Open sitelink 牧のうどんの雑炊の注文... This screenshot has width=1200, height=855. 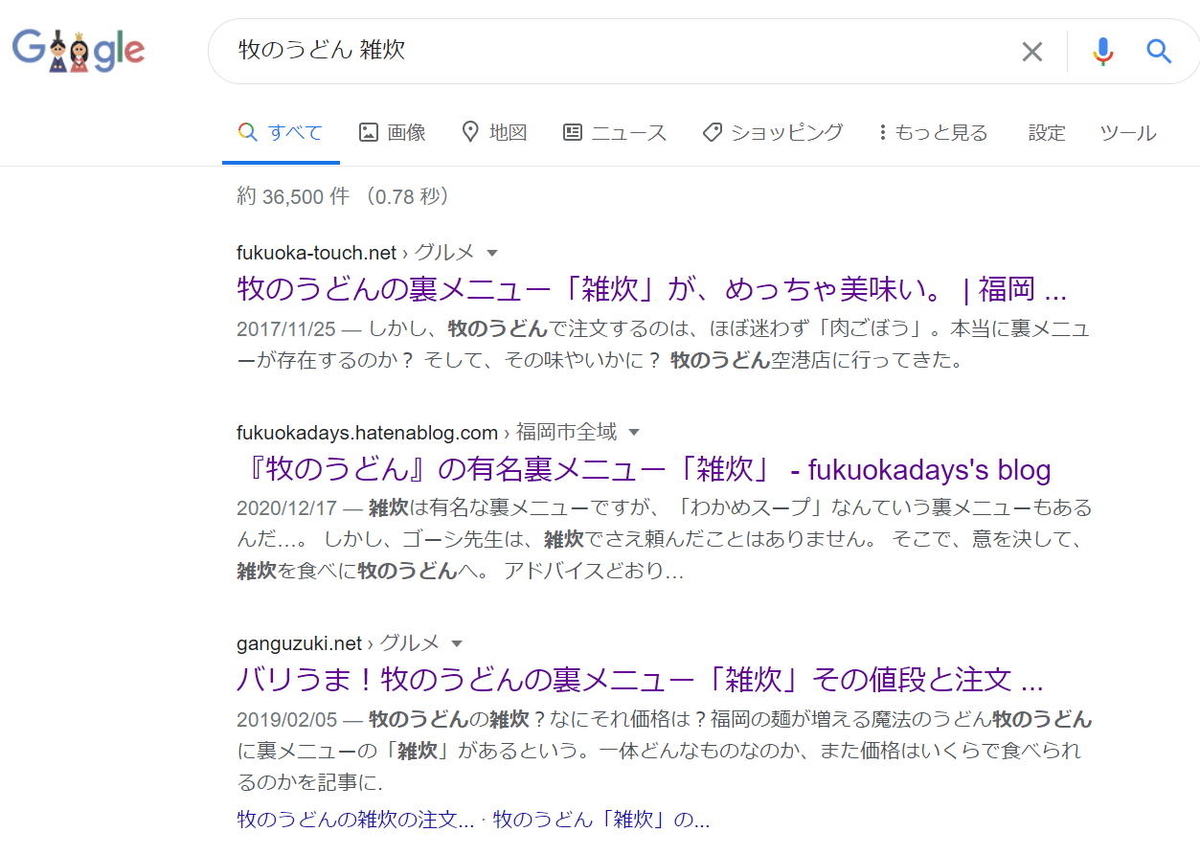pos(356,820)
